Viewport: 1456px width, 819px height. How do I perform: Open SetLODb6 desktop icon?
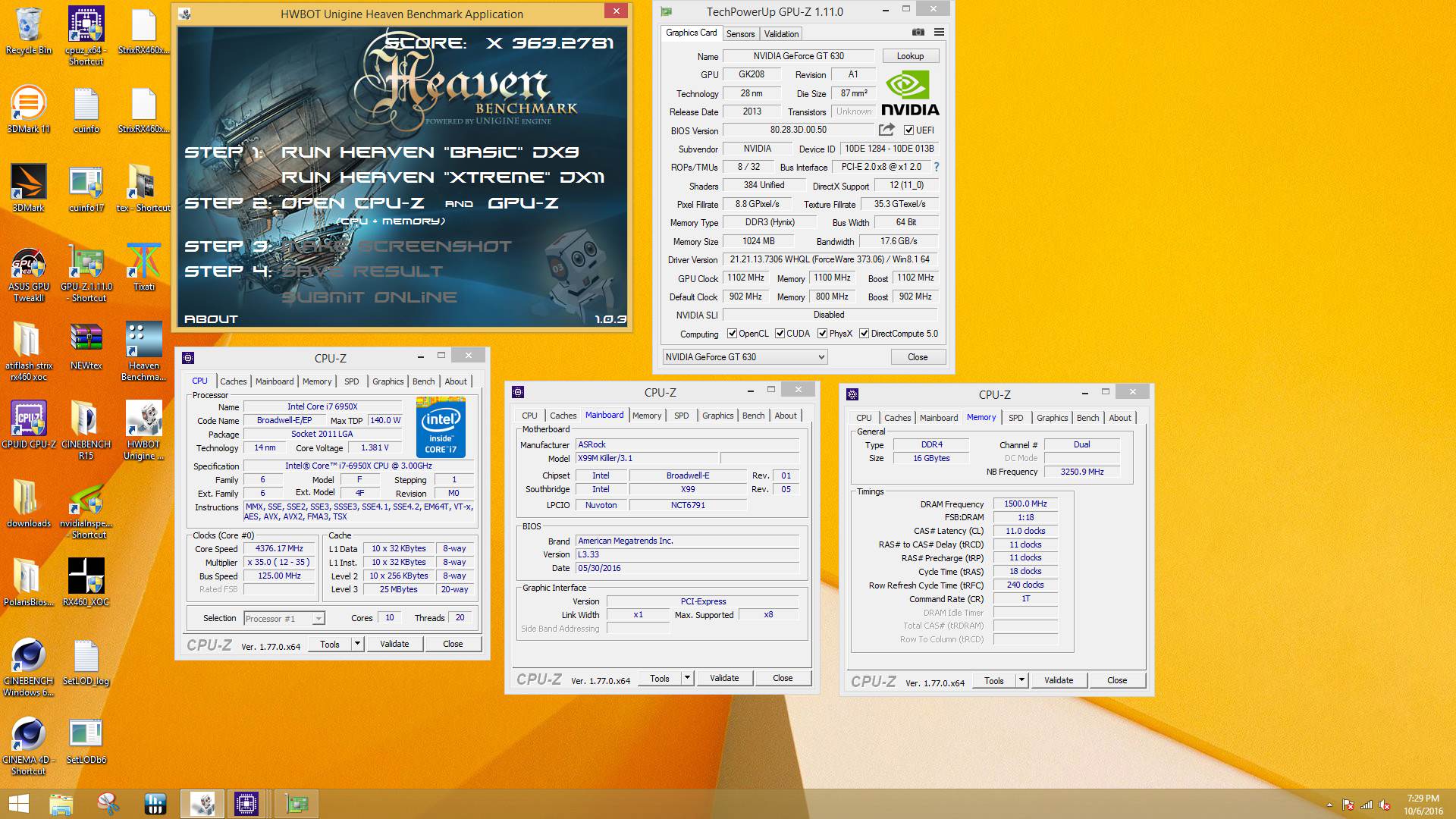point(86,739)
